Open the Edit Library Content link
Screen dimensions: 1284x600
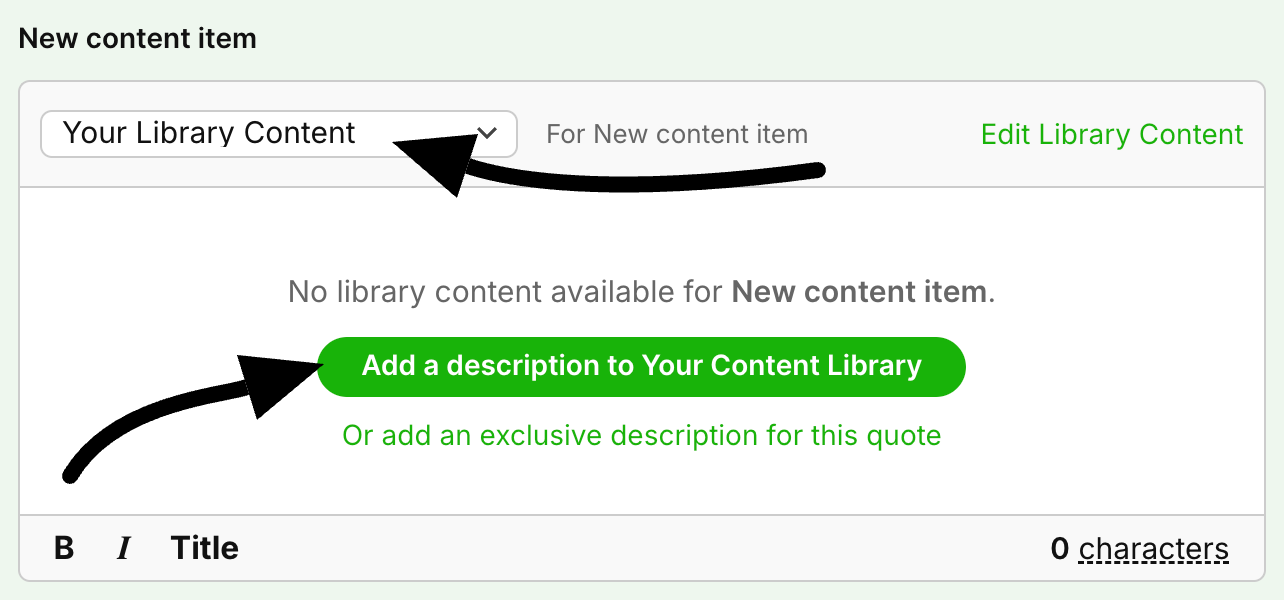pos(1112,134)
